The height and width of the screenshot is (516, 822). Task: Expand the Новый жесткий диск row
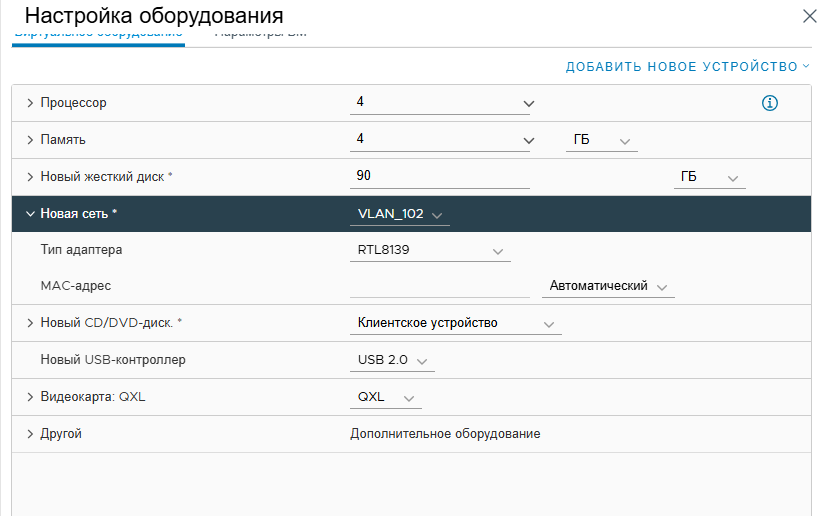[30, 177]
